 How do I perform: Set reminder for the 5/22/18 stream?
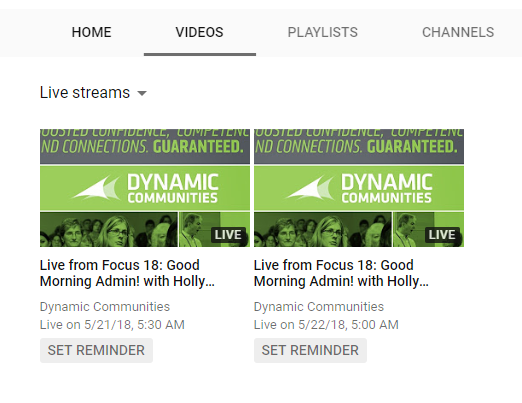pos(310,350)
